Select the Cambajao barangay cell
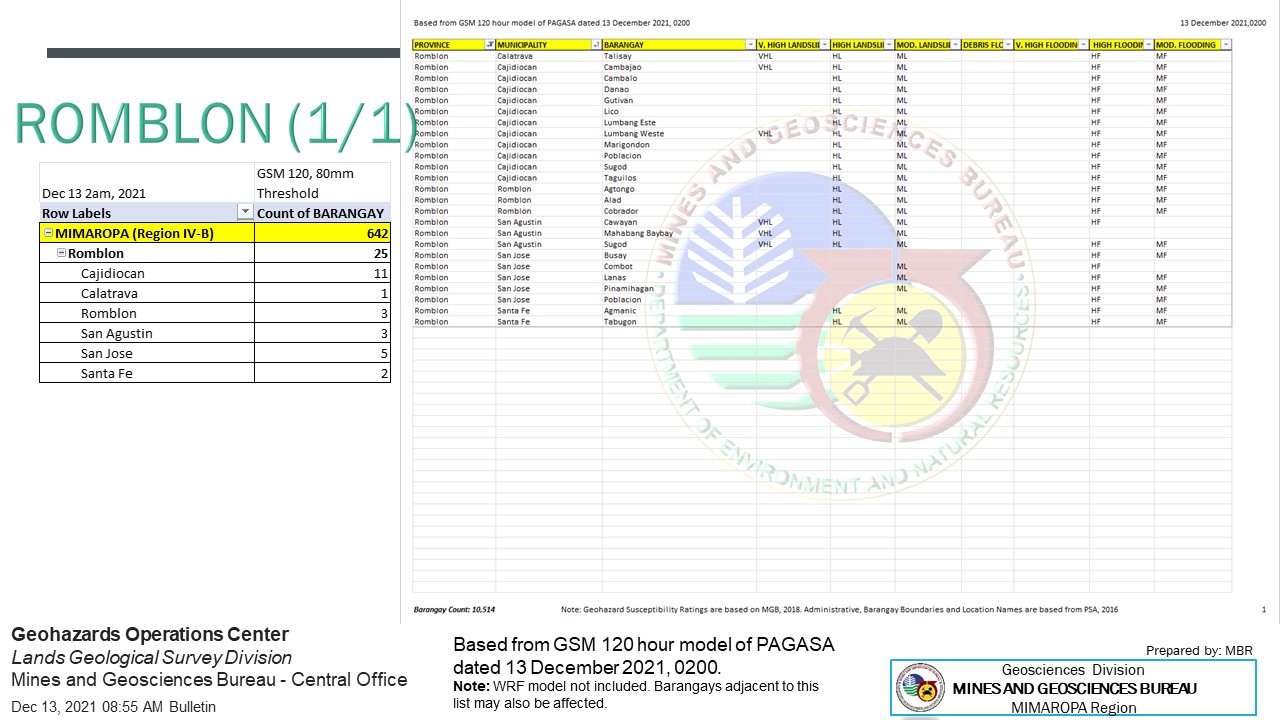The image size is (1280, 720). click(679, 67)
